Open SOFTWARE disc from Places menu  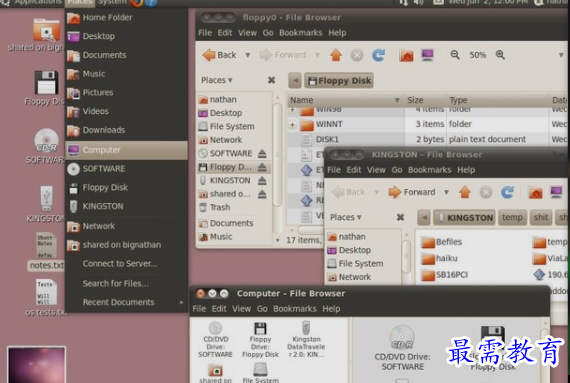point(126,169)
